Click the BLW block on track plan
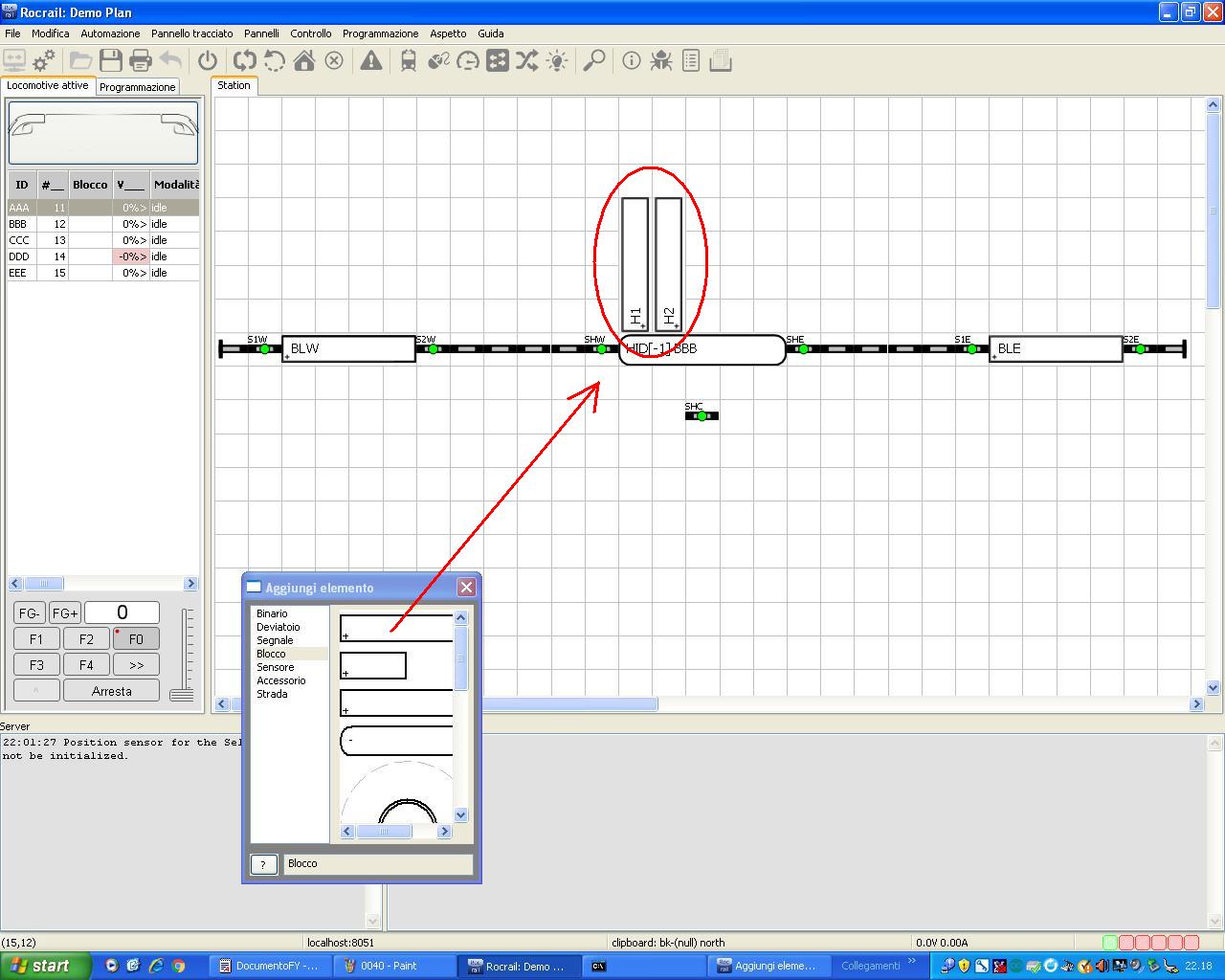Screen dimensions: 1225x980 tap(349, 348)
